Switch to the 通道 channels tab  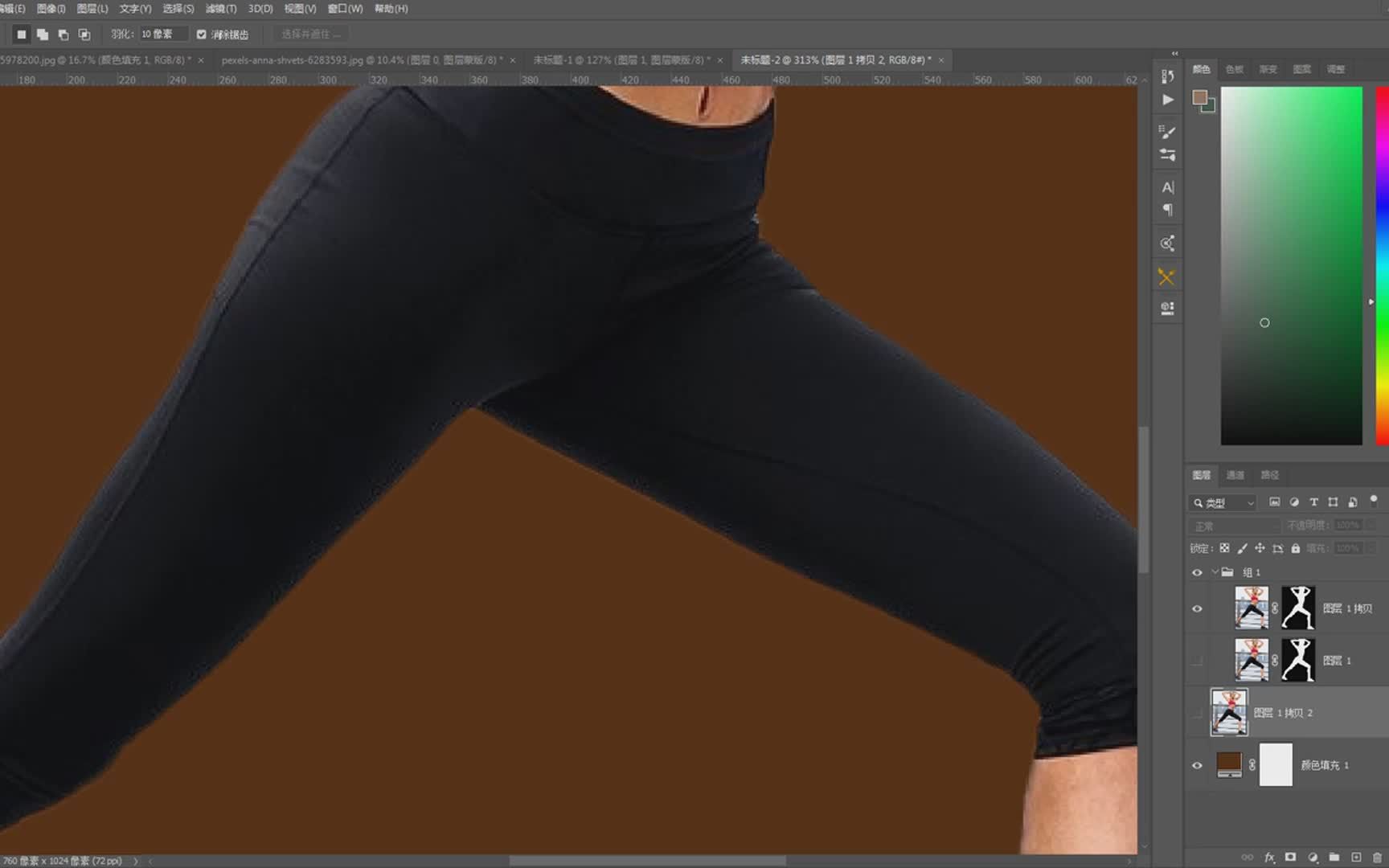(x=1235, y=475)
